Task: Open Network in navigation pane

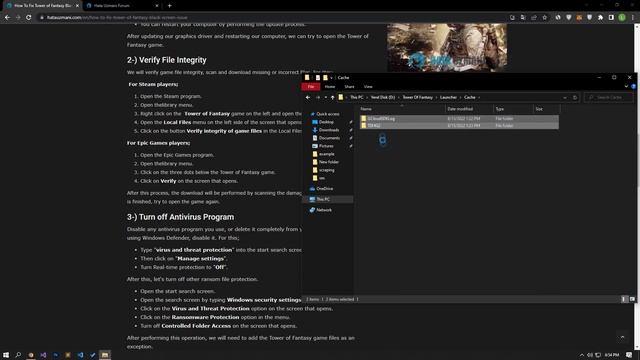Action: tap(324, 210)
